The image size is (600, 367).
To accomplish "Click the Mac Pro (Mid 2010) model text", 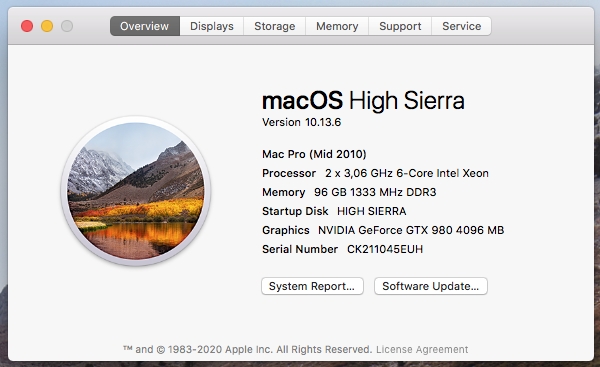I will point(314,154).
